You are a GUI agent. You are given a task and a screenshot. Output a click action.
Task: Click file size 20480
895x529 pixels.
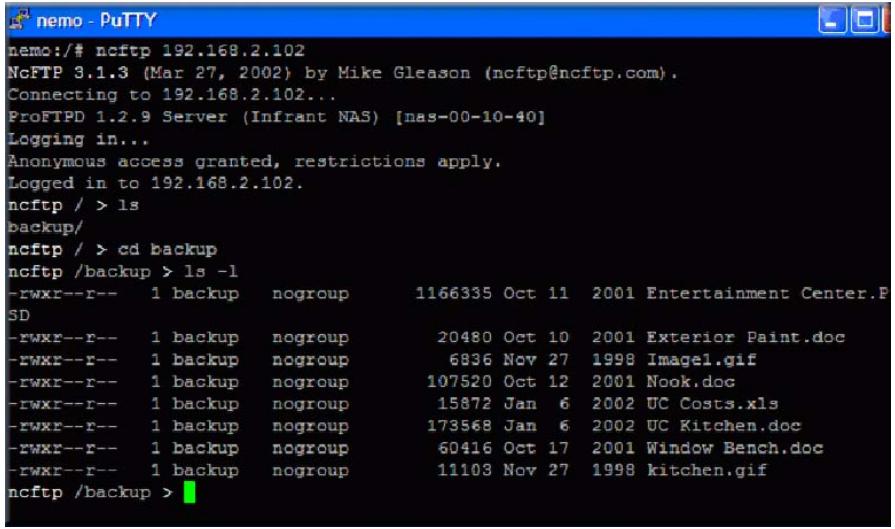[465, 337]
